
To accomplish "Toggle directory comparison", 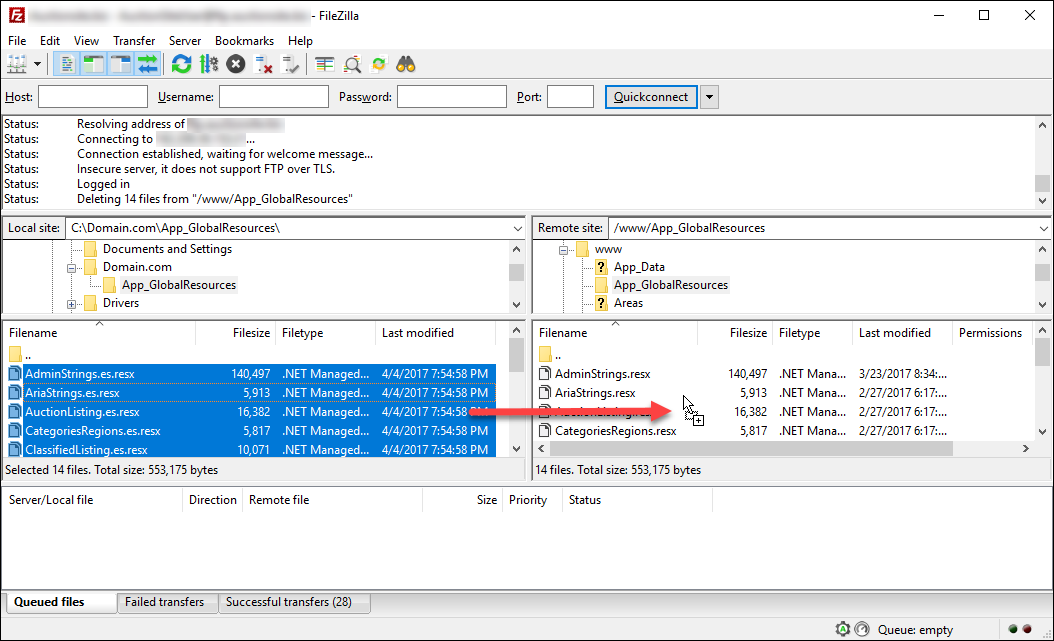I will coord(352,65).
